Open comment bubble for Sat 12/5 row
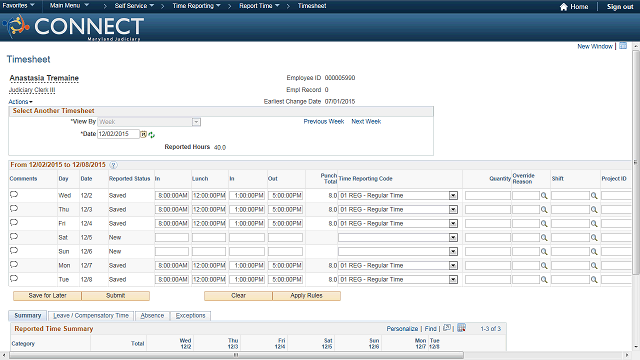This screenshot has width=640, height=360. (x=14, y=237)
